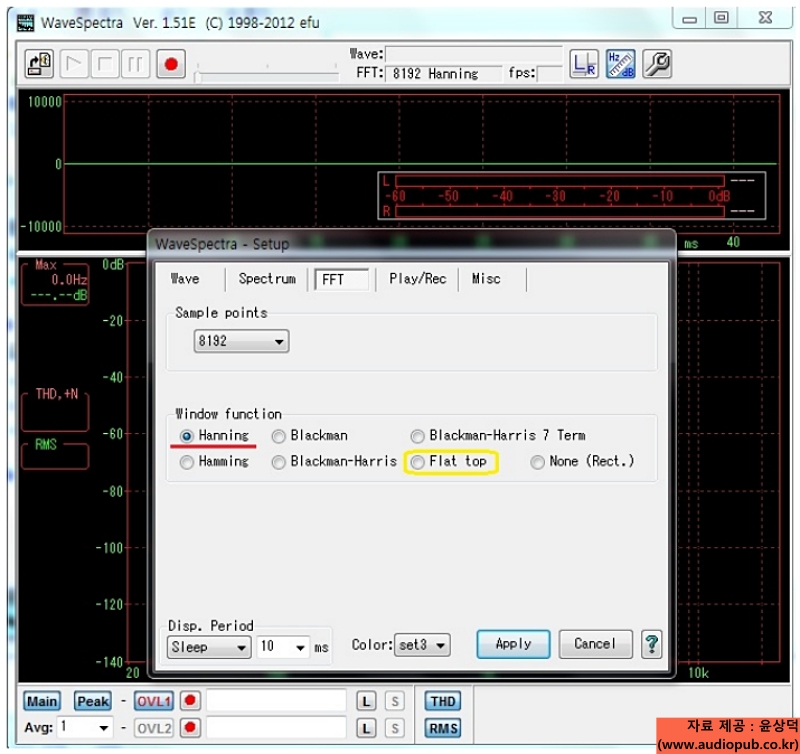Image resolution: width=800 pixels, height=754 pixels.
Task: Select the FFT tab in Setup
Action: (341, 280)
